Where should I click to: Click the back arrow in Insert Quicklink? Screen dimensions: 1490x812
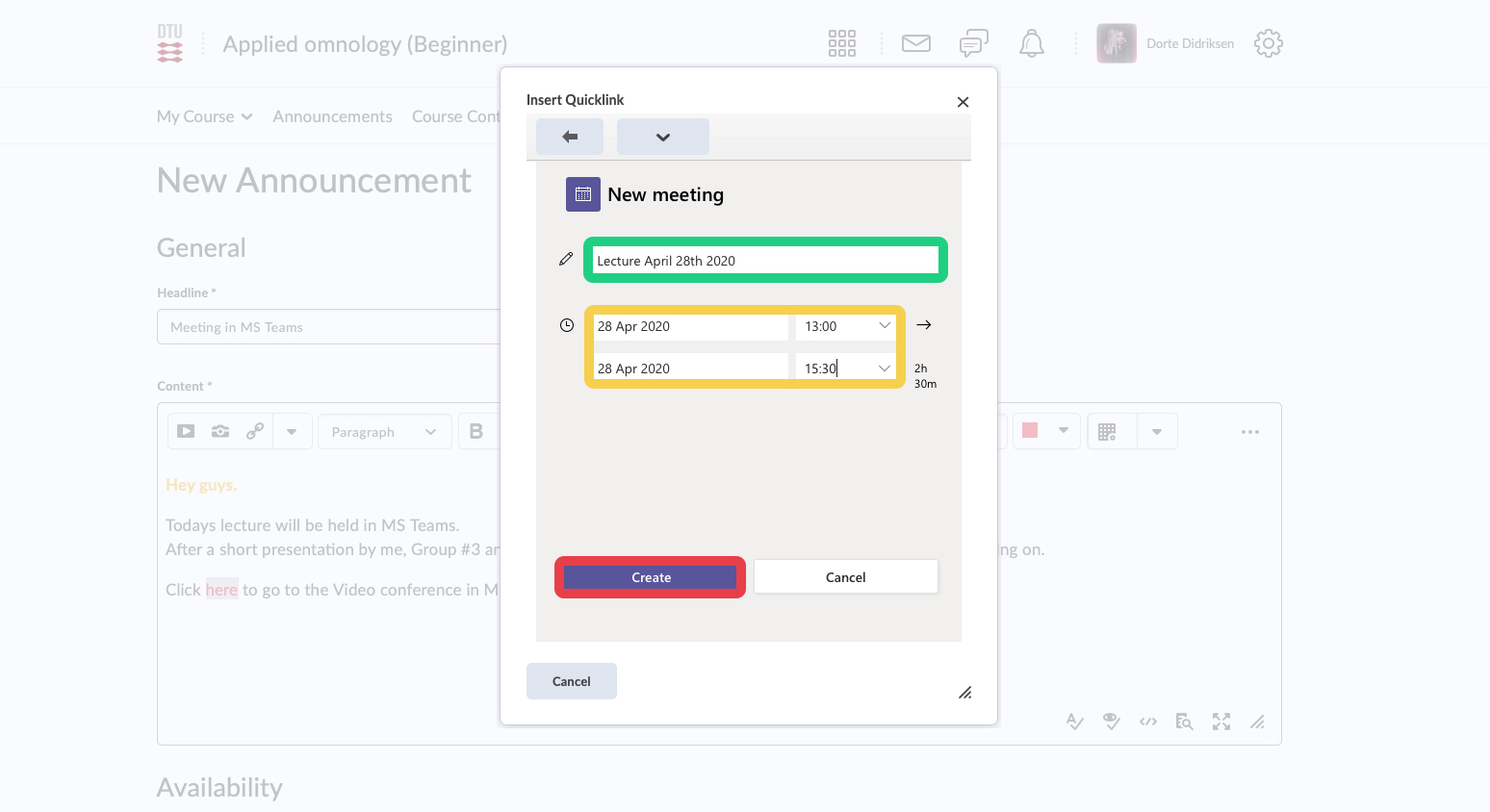coord(570,137)
